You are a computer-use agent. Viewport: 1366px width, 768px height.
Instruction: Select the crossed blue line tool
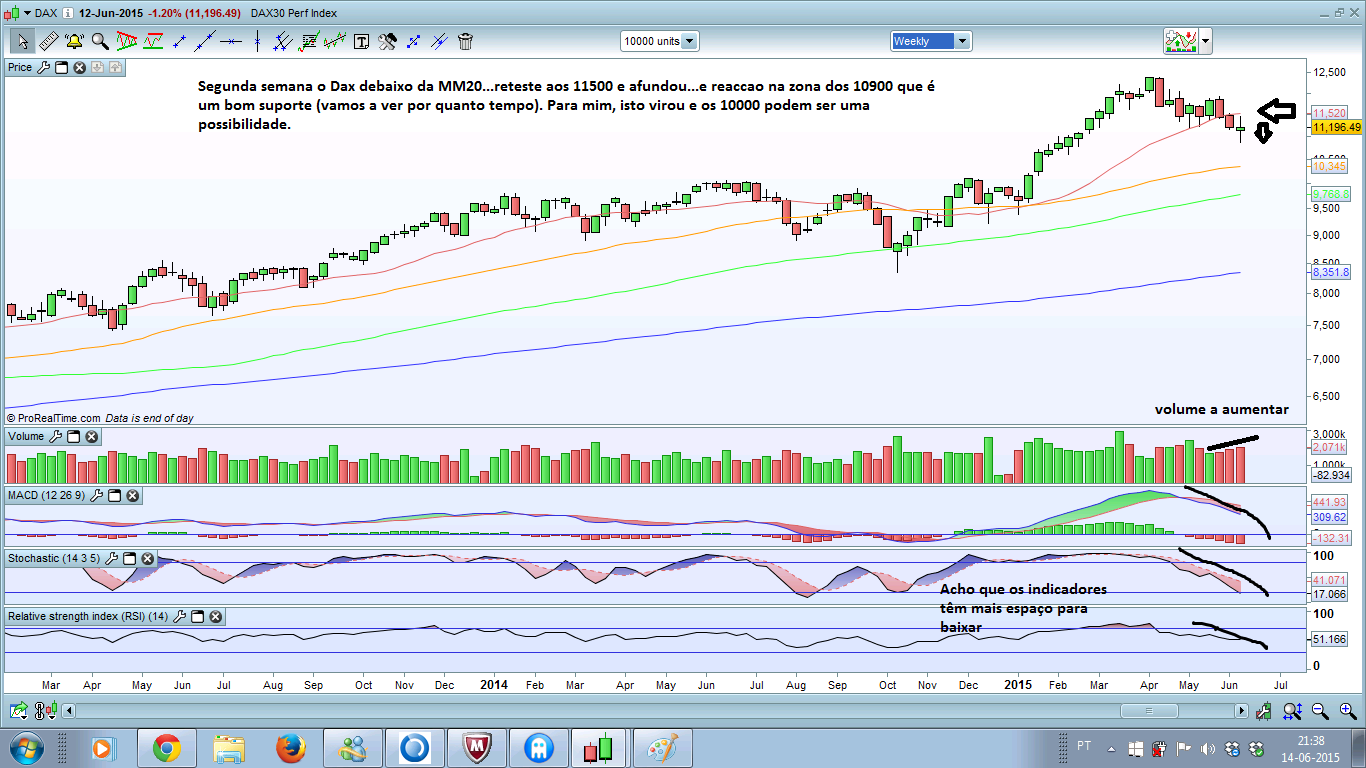point(439,41)
